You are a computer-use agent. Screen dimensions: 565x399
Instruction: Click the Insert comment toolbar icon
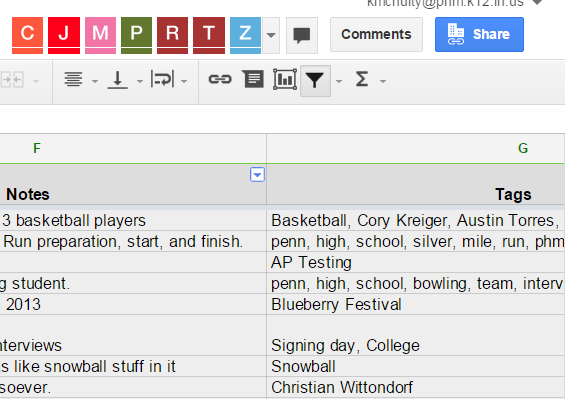pos(253,79)
